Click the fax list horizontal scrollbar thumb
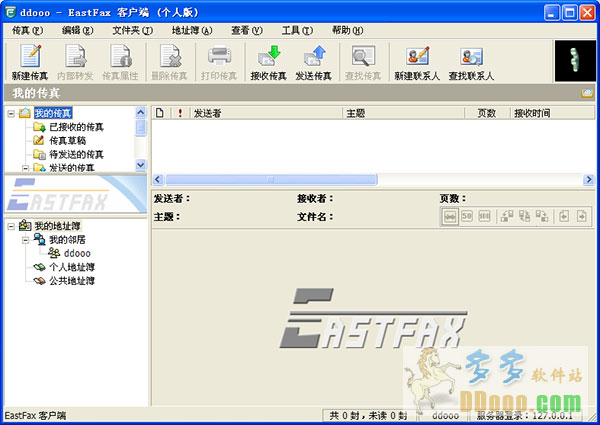The image size is (600, 425). pyautogui.click(x=271, y=179)
